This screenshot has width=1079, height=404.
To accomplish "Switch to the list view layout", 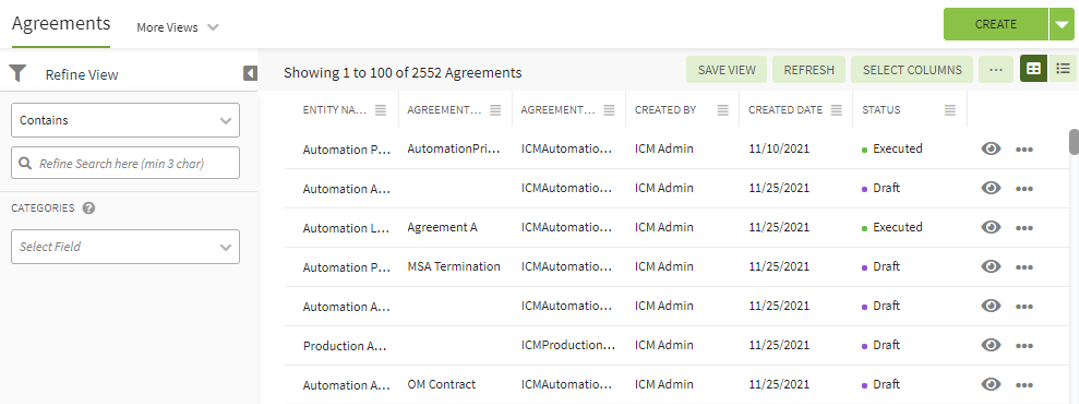I will click(1063, 69).
